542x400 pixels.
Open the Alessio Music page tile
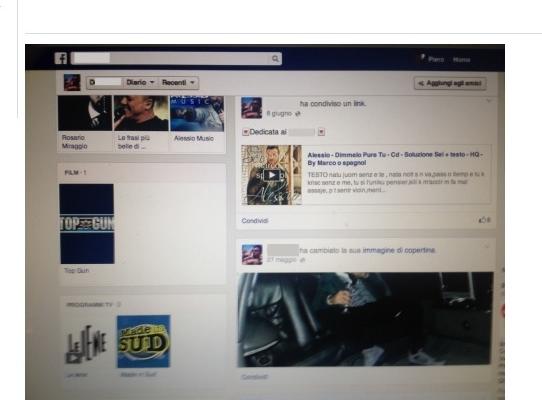[x=197, y=120]
